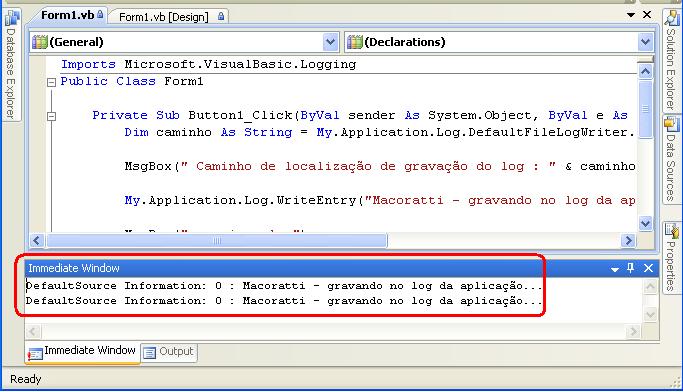Viewport: 683px width, 392px height.
Task: Click the Dim caminho As String line
Action: [x=379, y=132]
